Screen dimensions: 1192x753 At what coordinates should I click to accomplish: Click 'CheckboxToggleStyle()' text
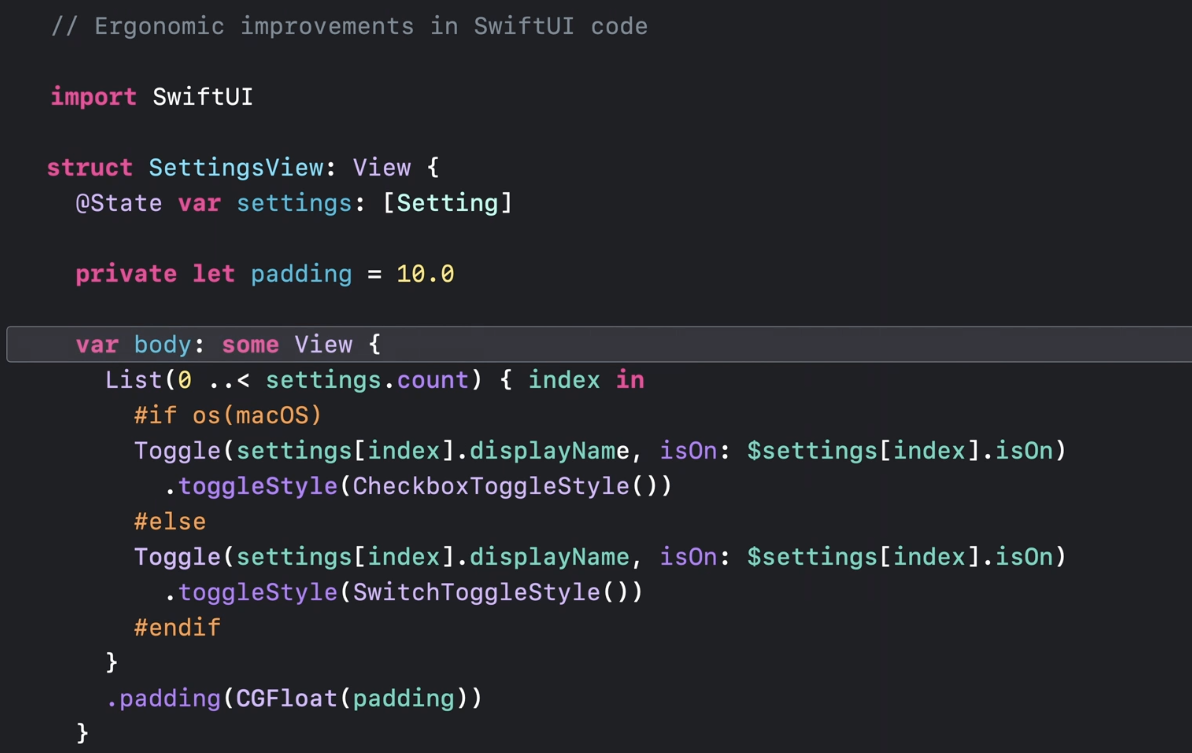coord(512,486)
